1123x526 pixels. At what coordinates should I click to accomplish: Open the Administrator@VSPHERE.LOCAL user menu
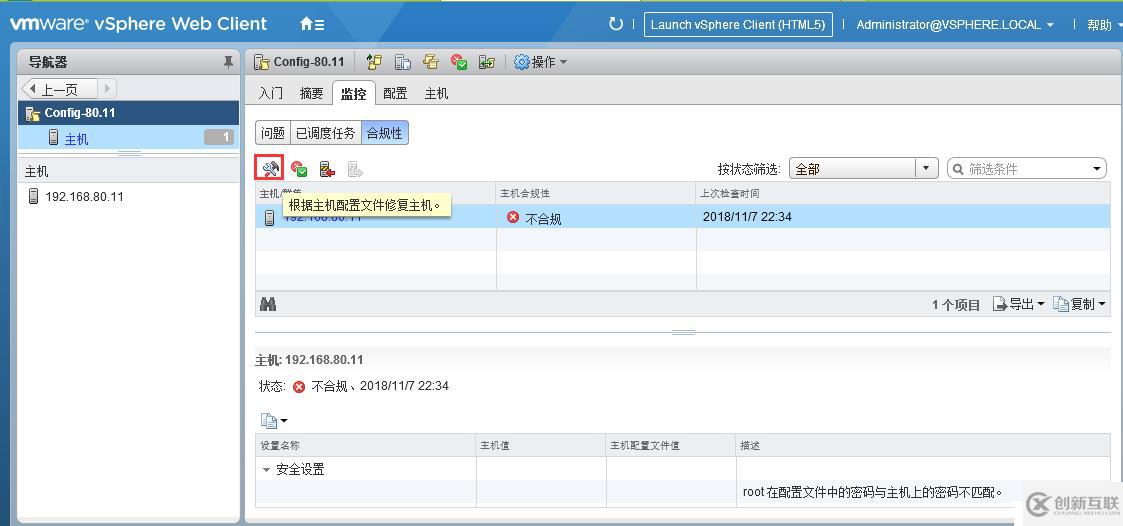[x=955, y=24]
